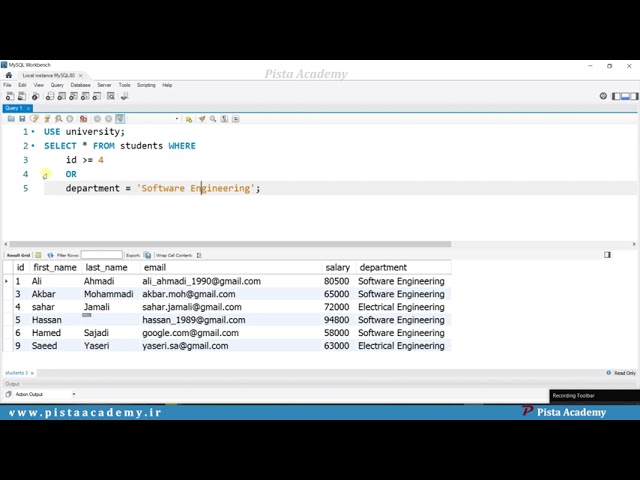640x480 pixels.
Task: Click the Export recordset icon
Action: click(147, 255)
